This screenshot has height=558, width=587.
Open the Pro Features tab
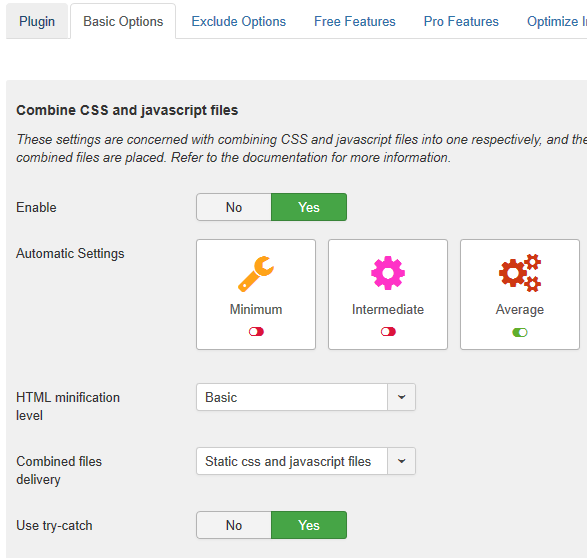point(461,21)
